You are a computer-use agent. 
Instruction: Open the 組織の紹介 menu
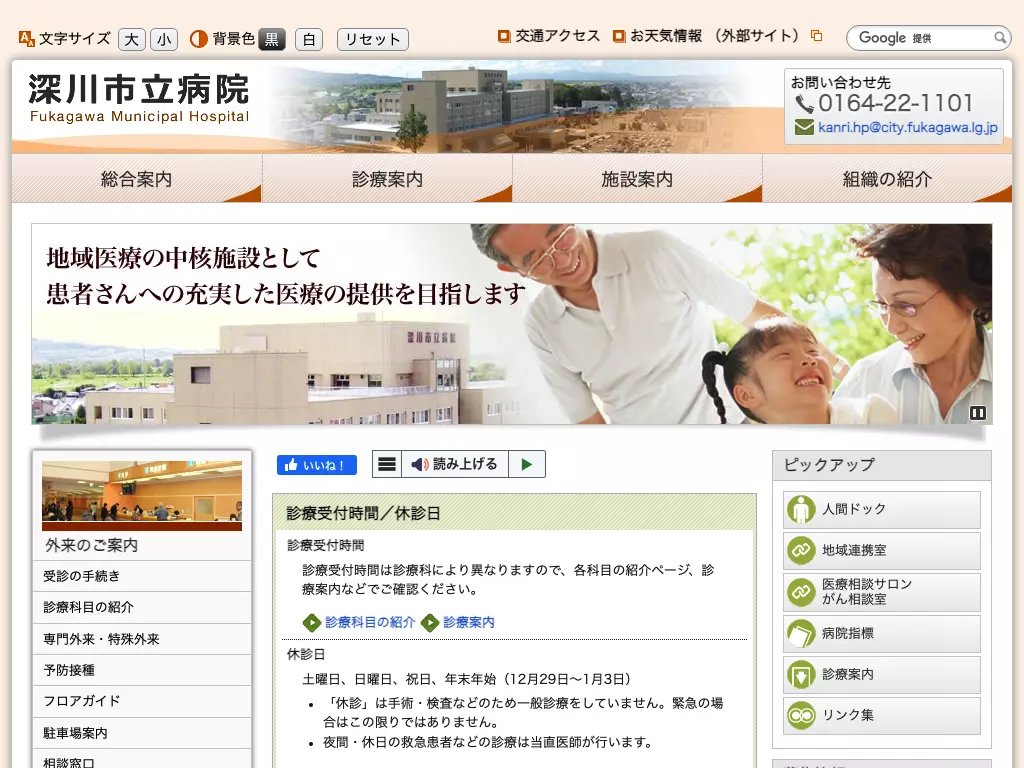tap(887, 178)
